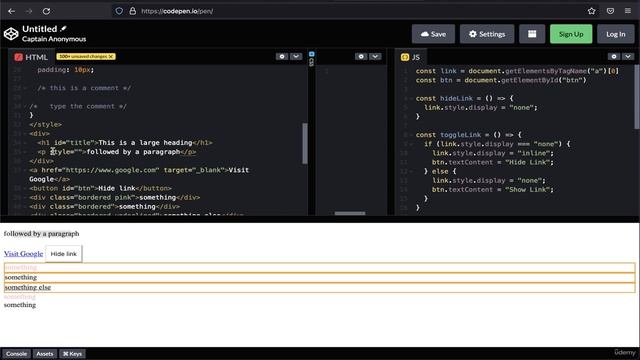640x360 pixels.
Task: Click the JS editor vertical scrollbar
Action: pos(637,97)
